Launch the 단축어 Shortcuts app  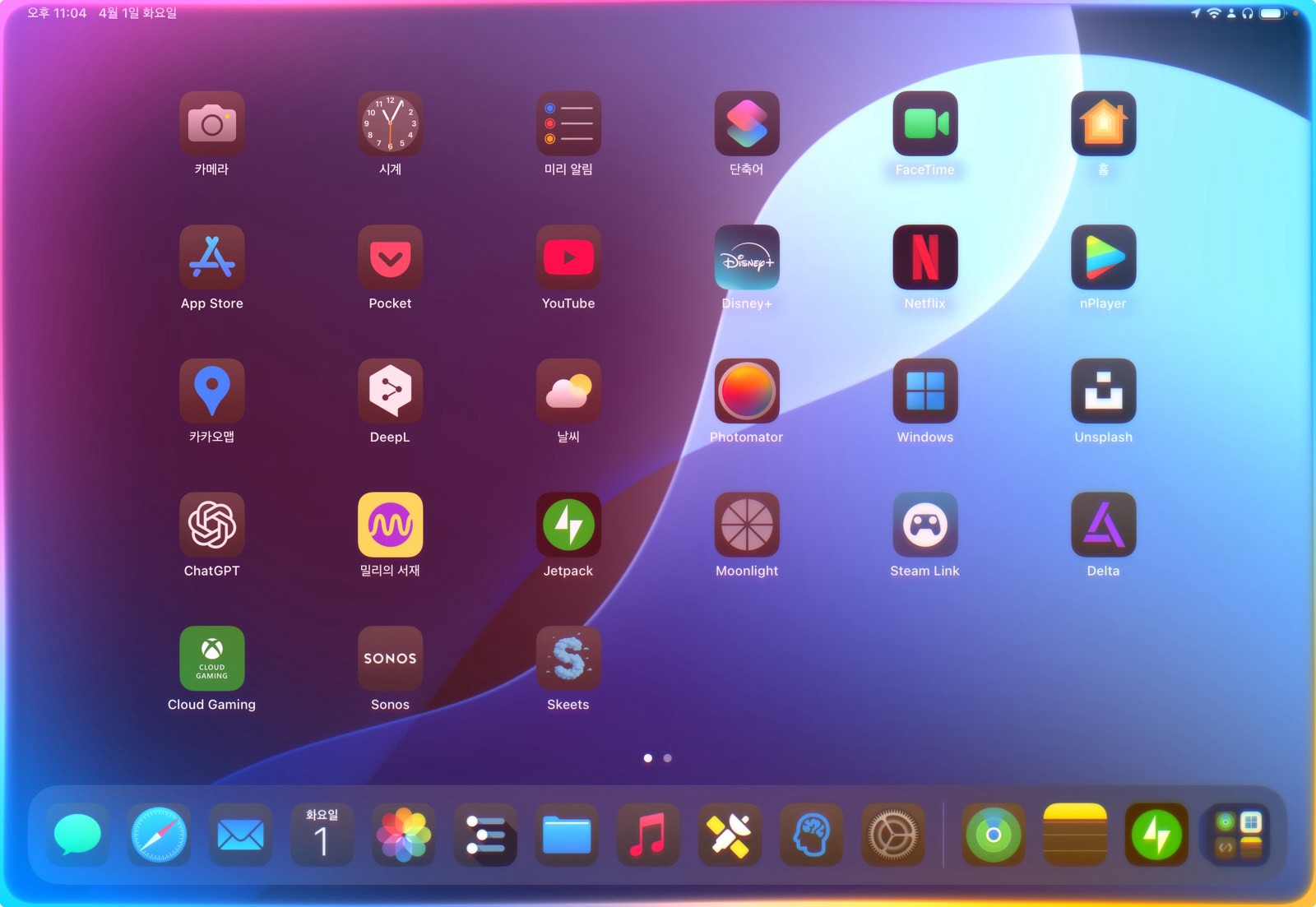(x=747, y=123)
